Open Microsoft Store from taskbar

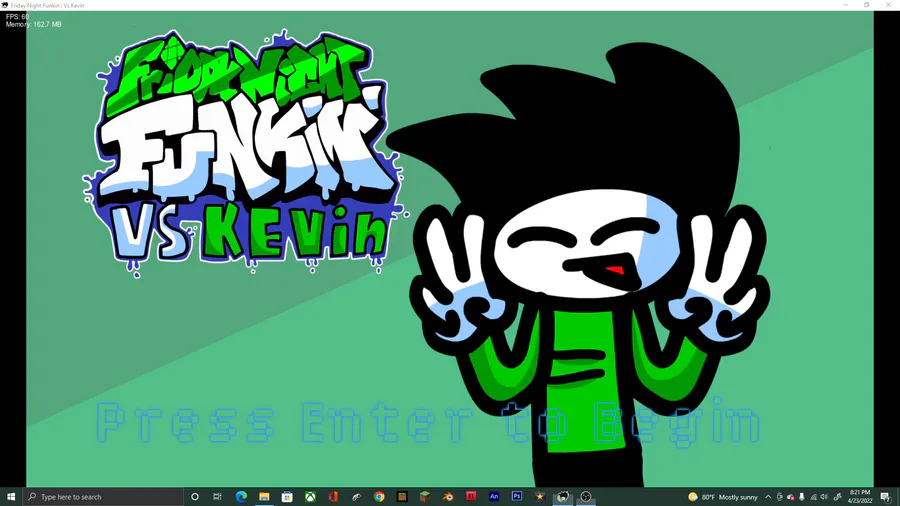[x=287, y=497]
